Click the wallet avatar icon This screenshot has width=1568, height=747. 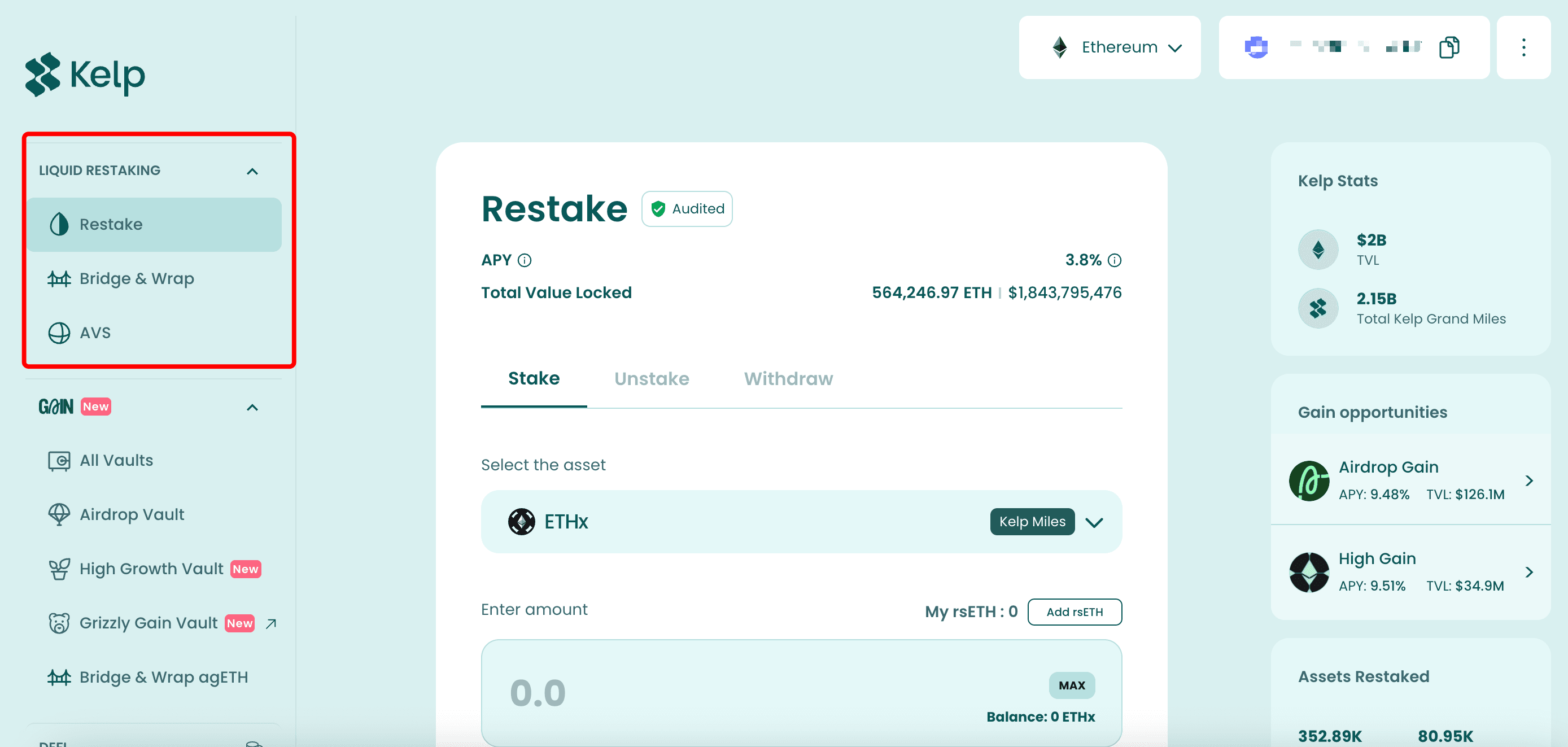pos(1256,47)
